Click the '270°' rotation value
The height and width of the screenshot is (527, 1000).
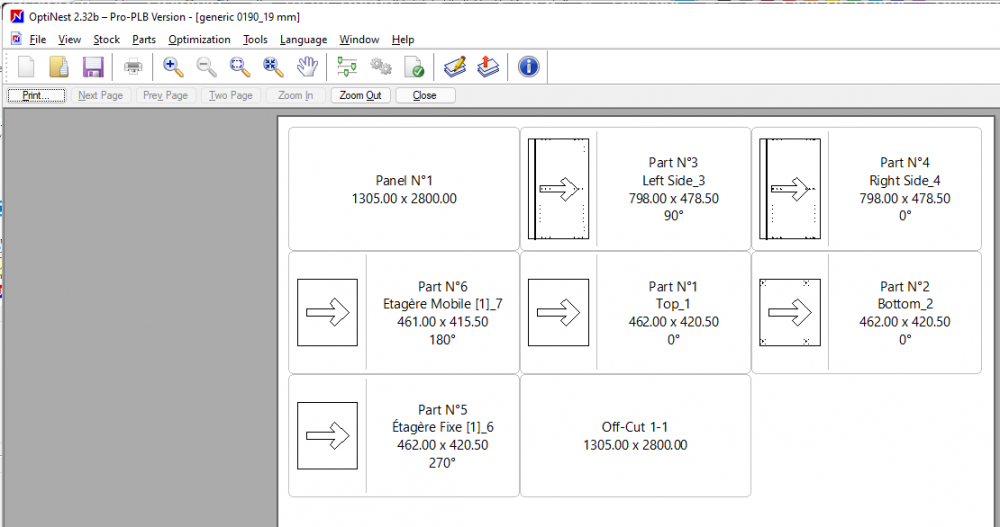coord(443,463)
